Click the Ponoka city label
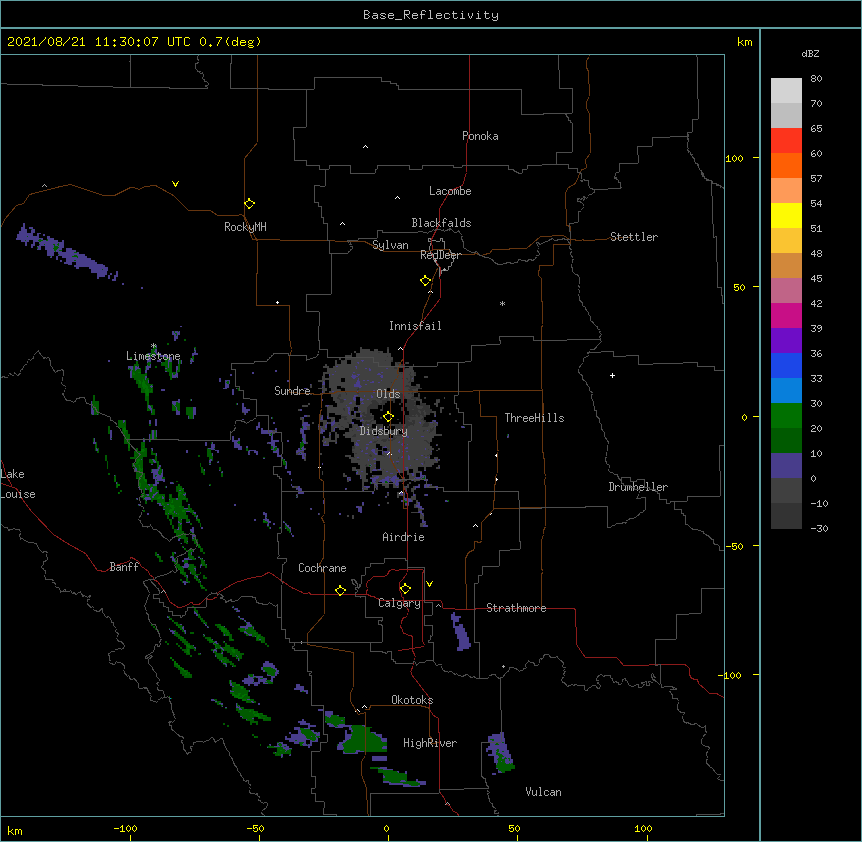Viewport: 862px width, 842px height. click(x=480, y=136)
